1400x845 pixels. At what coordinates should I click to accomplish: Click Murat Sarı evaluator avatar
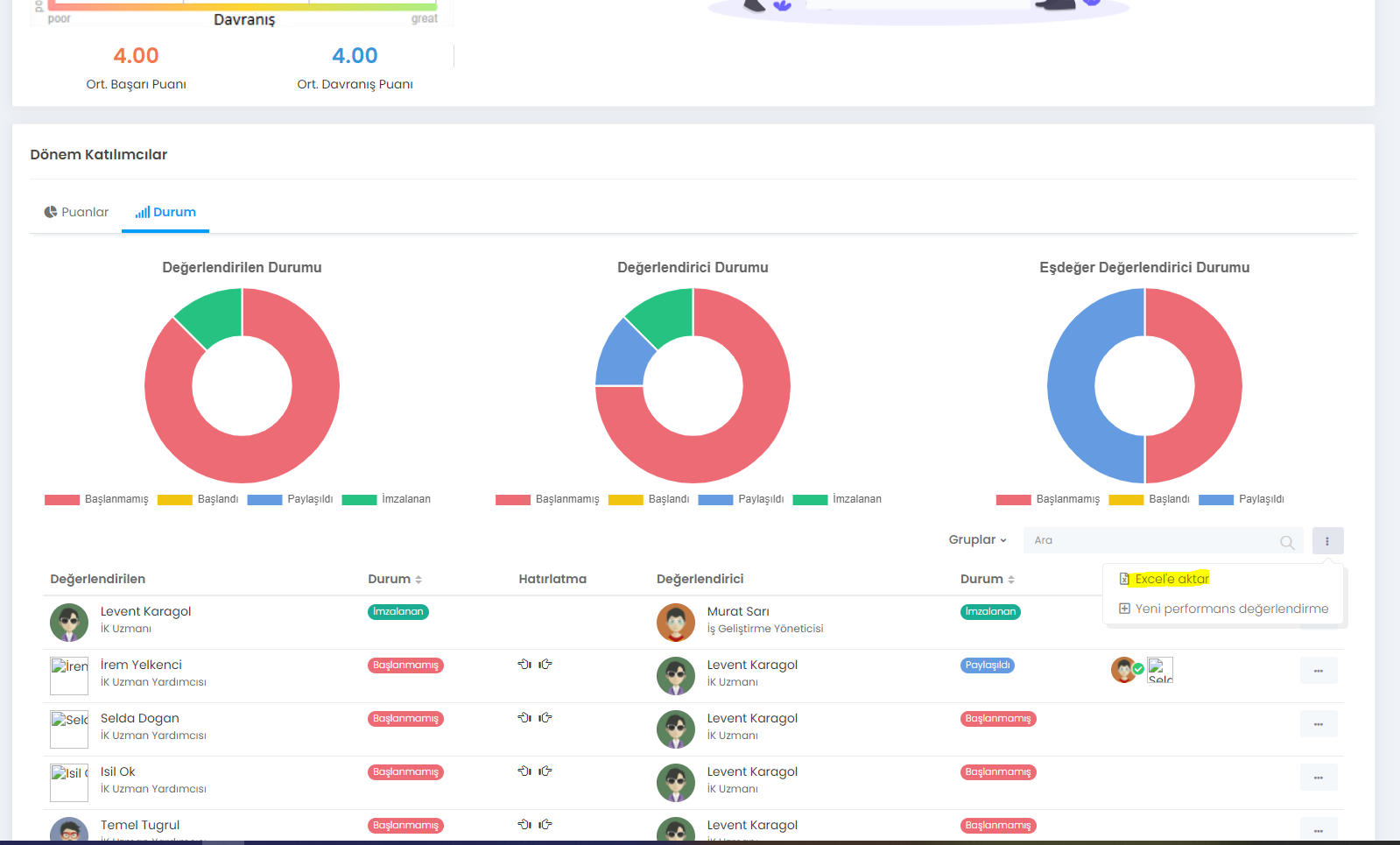click(675, 623)
